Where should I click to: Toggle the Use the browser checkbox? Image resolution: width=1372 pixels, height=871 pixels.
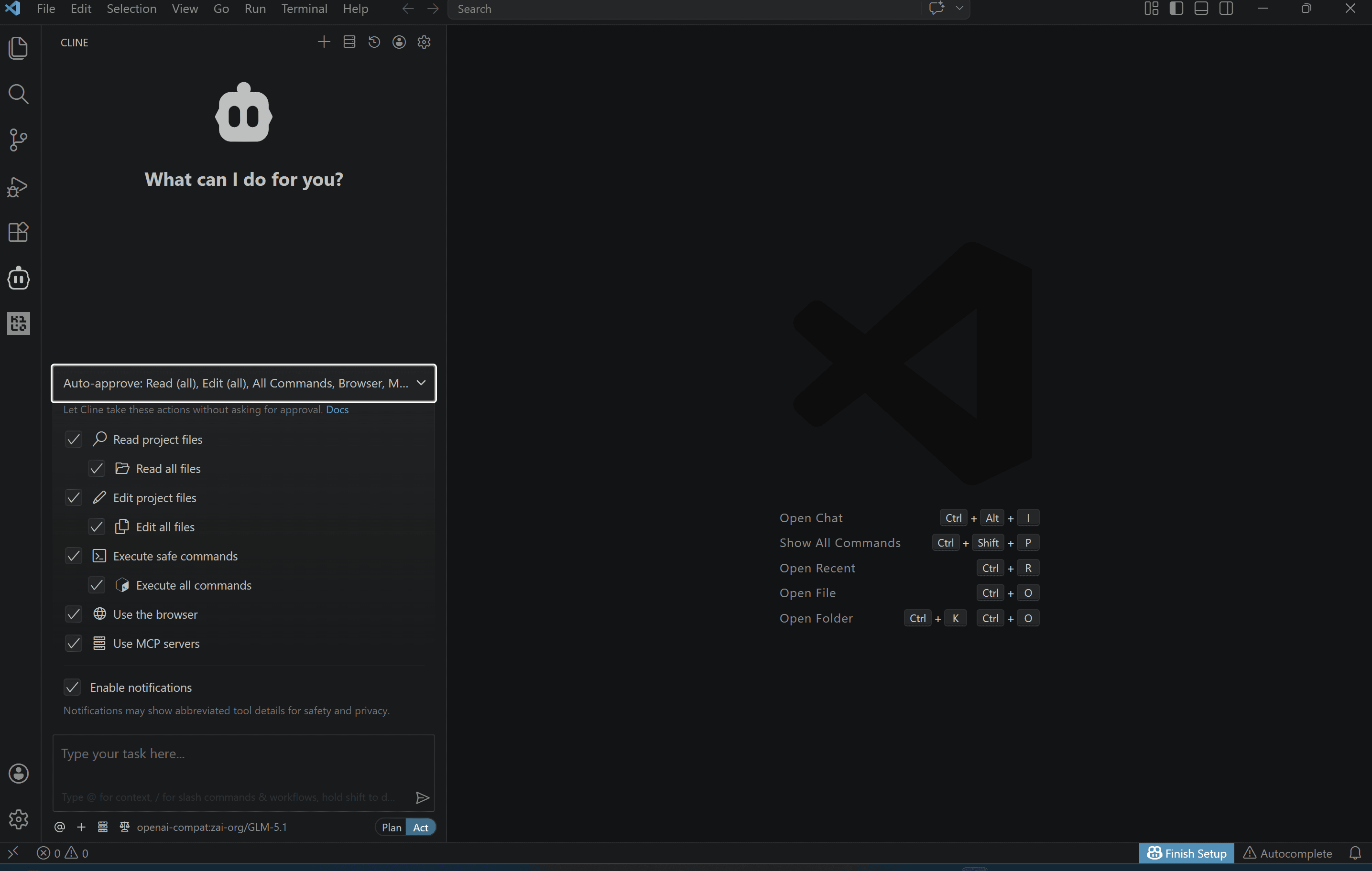pyautogui.click(x=74, y=614)
